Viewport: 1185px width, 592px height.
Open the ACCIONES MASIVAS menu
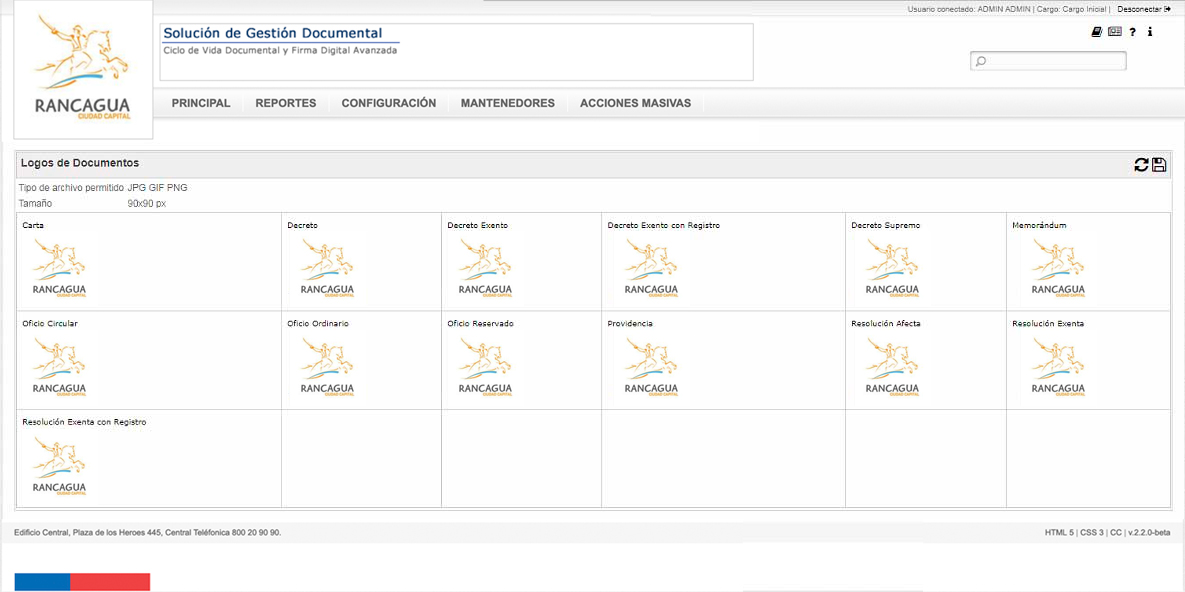tap(636, 104)
